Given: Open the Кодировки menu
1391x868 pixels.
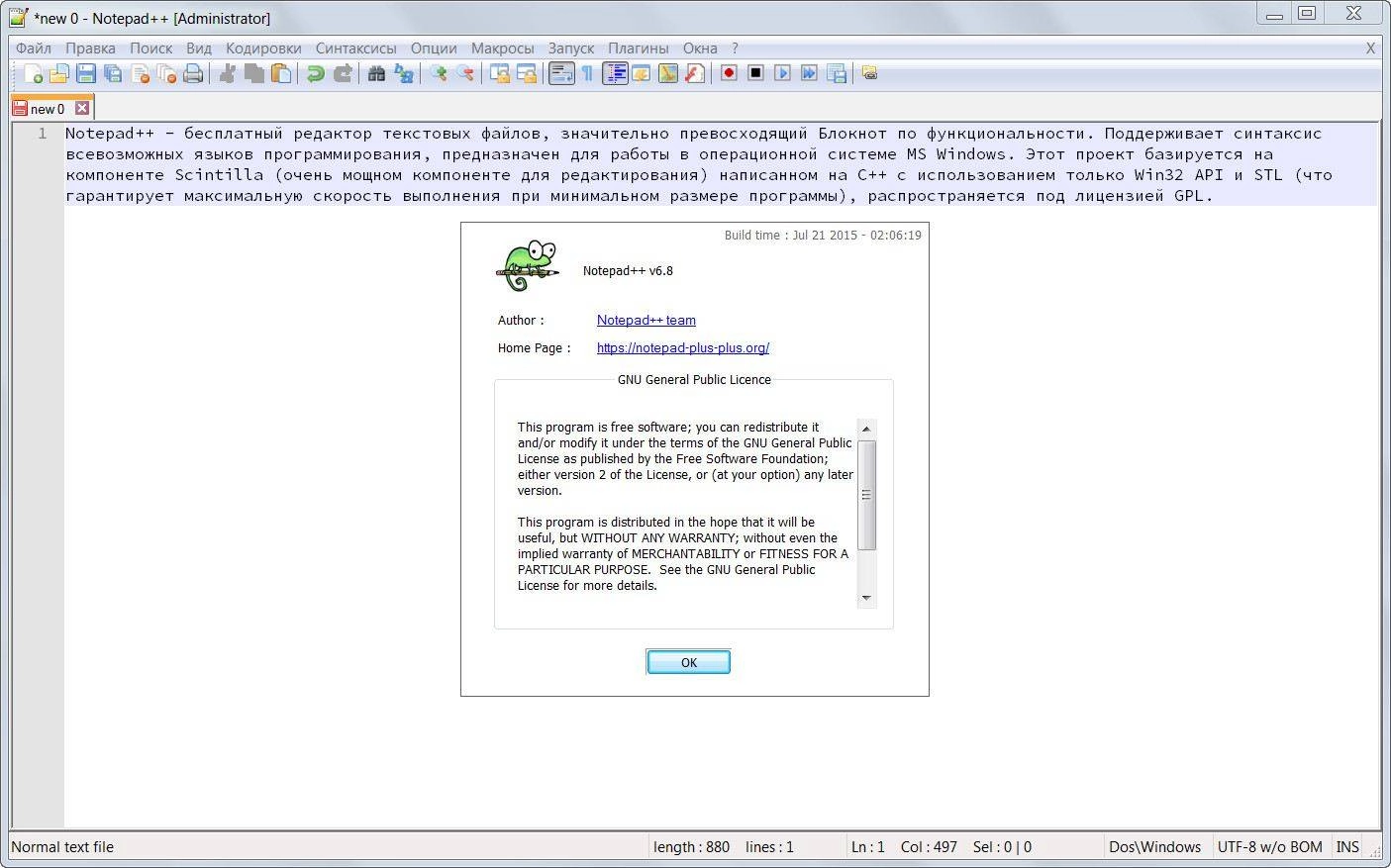Looking at the screenshot, I should (x=263, y=48).
